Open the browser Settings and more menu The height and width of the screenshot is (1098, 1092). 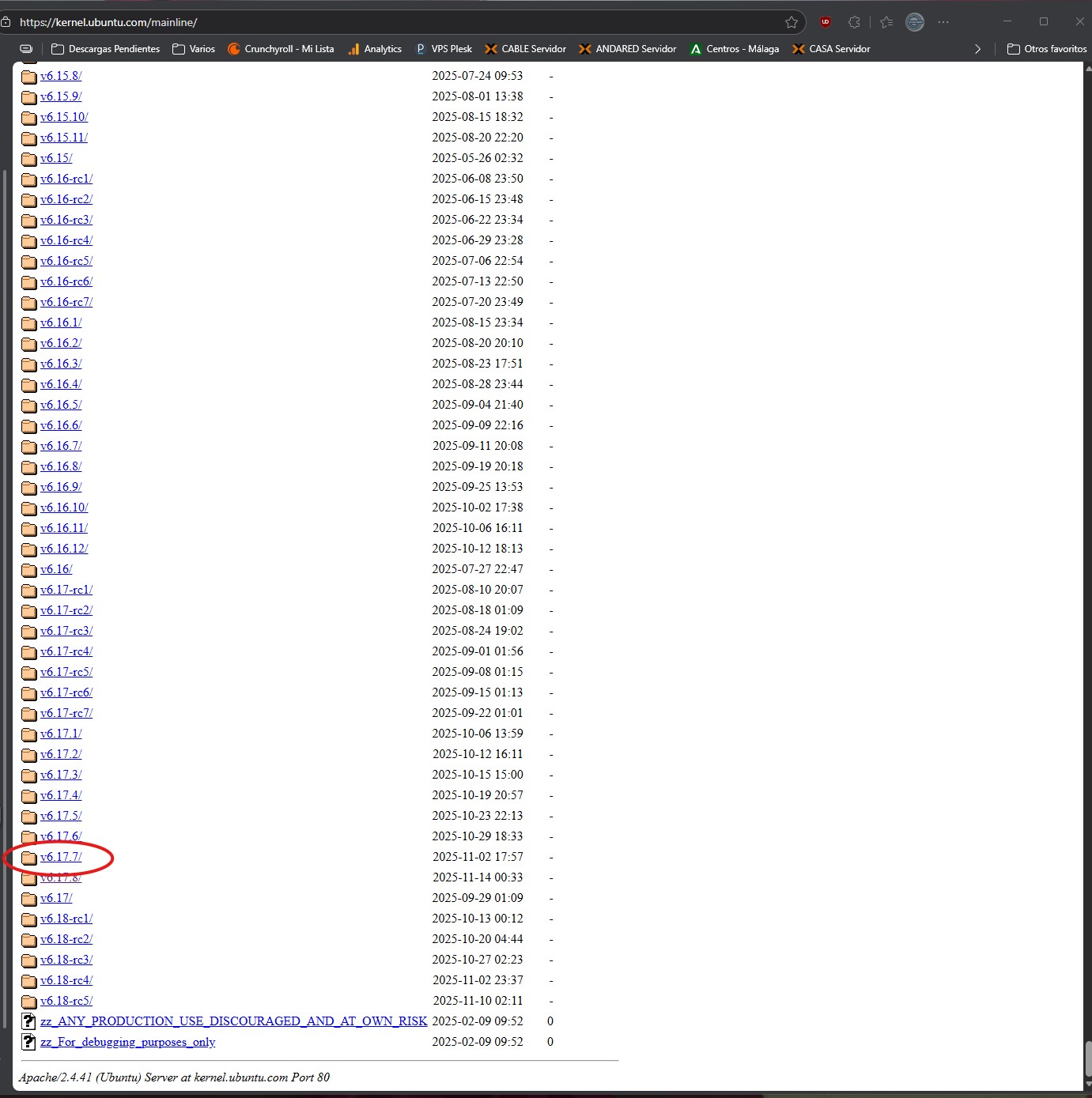click(x=943, y=22)
